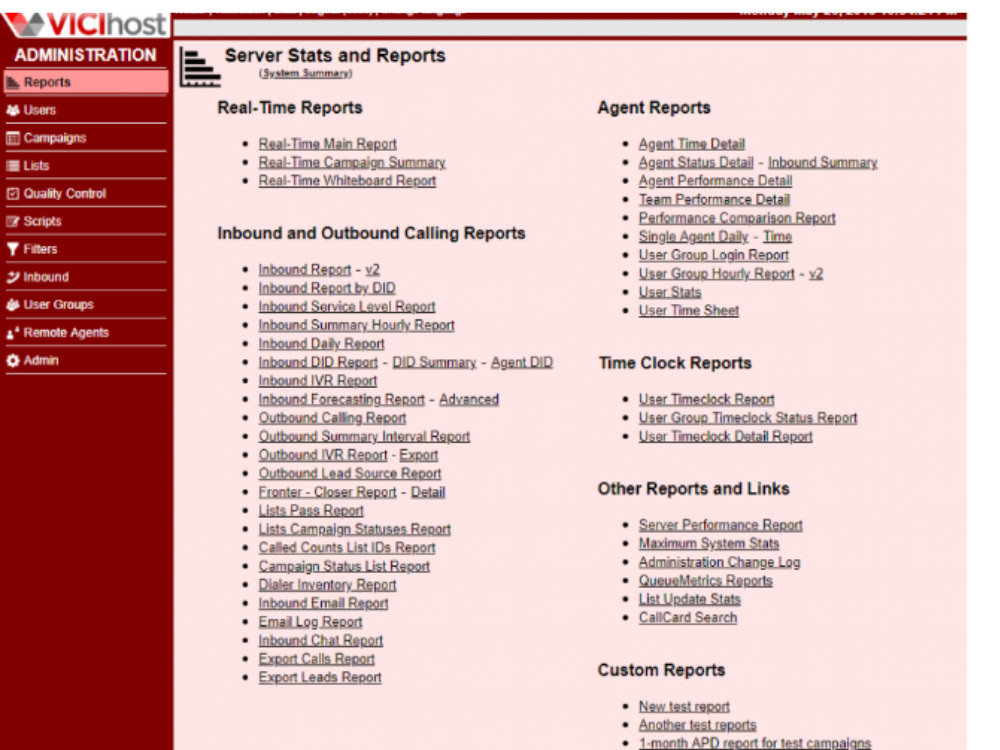Go to Quality Control section
1000x750 pixels.
pos(86,193)
